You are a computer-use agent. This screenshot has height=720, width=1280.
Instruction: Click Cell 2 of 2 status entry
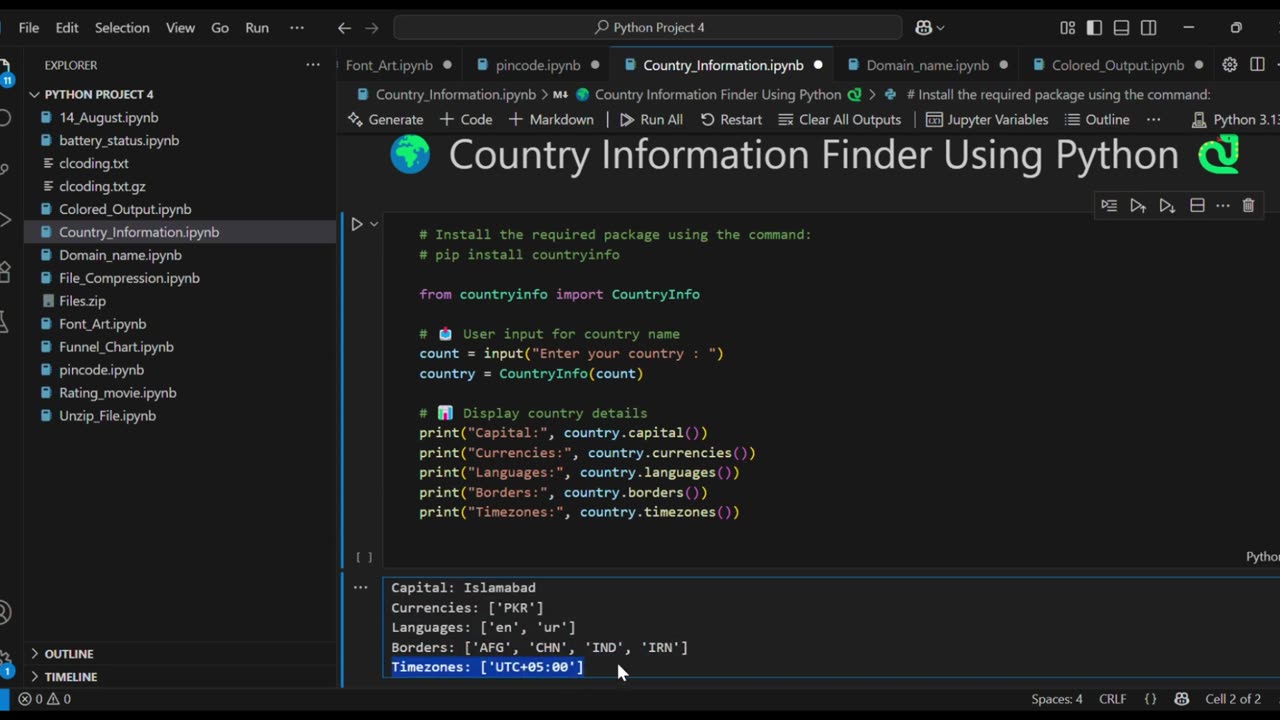1233,699
